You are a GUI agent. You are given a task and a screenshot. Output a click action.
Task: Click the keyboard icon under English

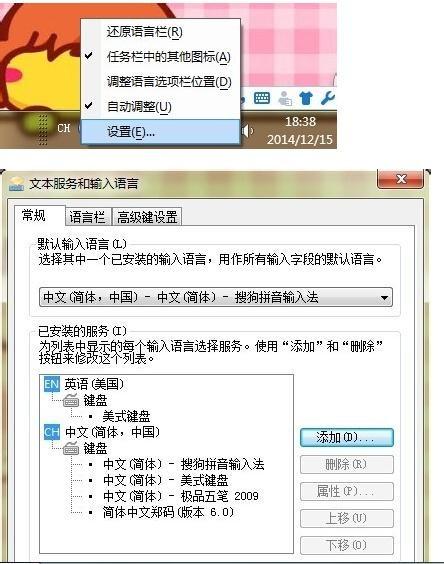(71, 400)
